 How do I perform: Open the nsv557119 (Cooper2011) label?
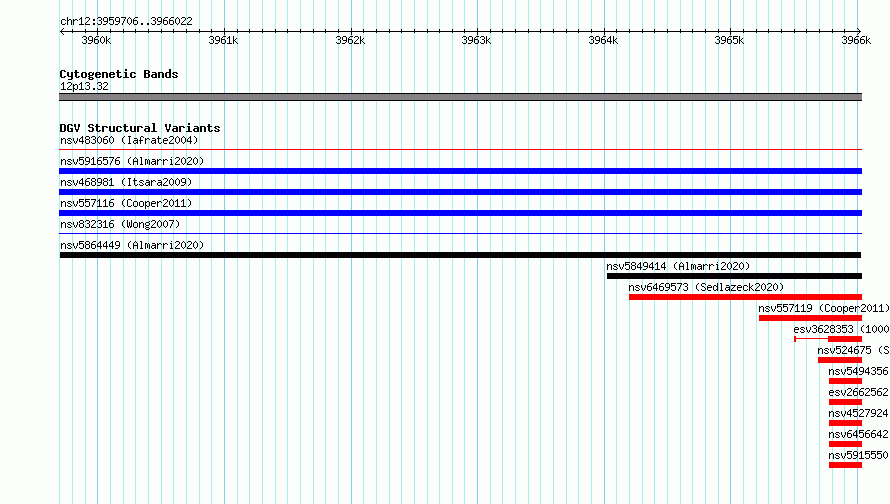point(824,308)
